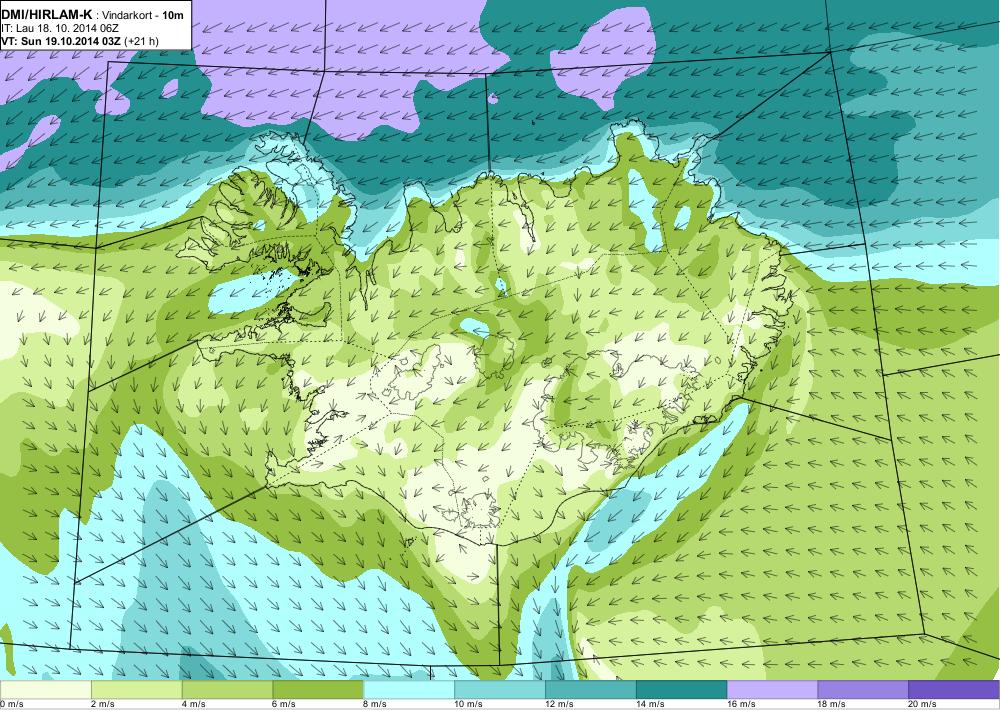Click the '2 m/s' legend label
This screenshot has width=1000, height=710.
105,704
